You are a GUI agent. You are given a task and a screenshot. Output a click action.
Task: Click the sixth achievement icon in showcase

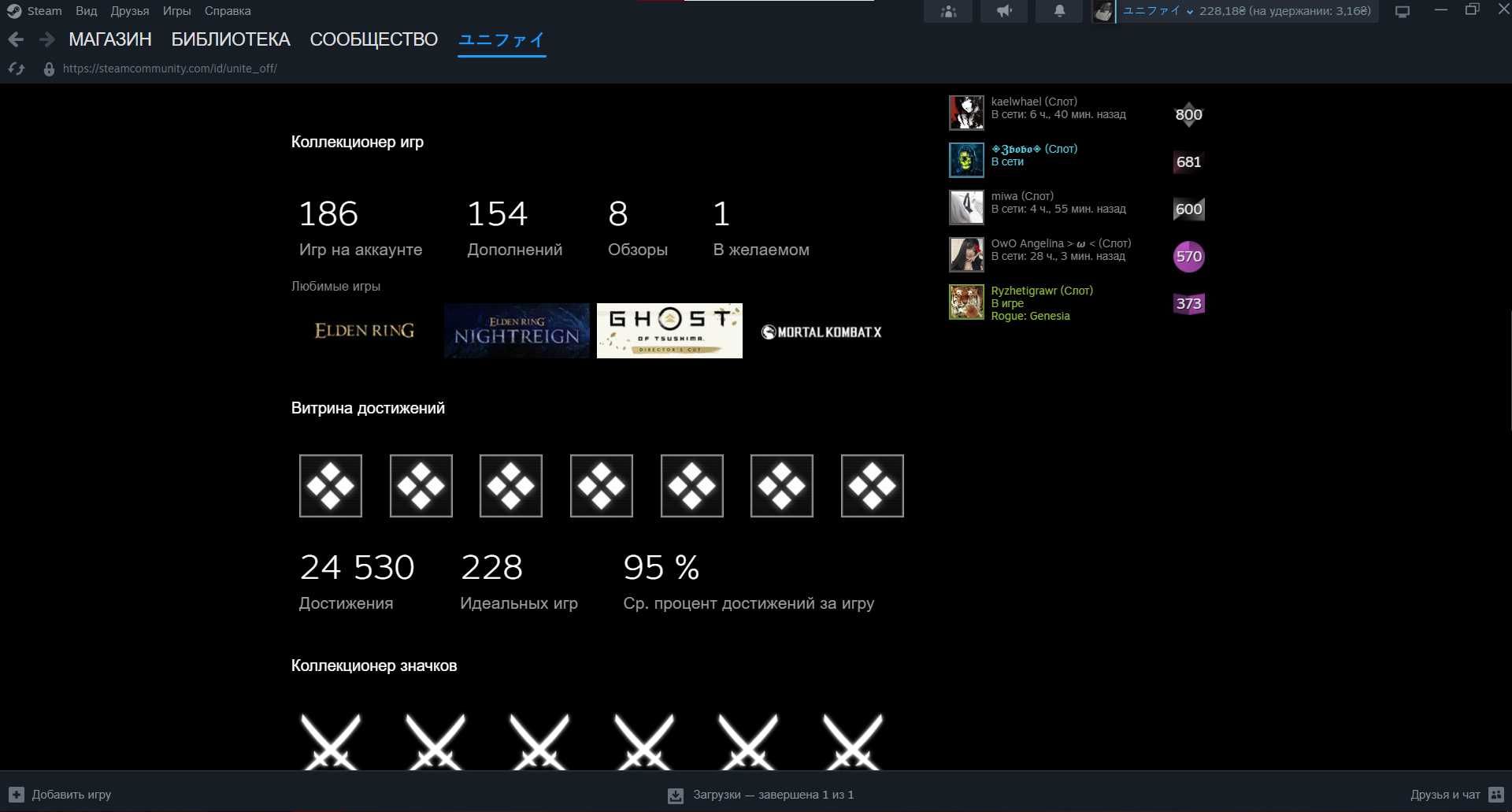(782, 486)
